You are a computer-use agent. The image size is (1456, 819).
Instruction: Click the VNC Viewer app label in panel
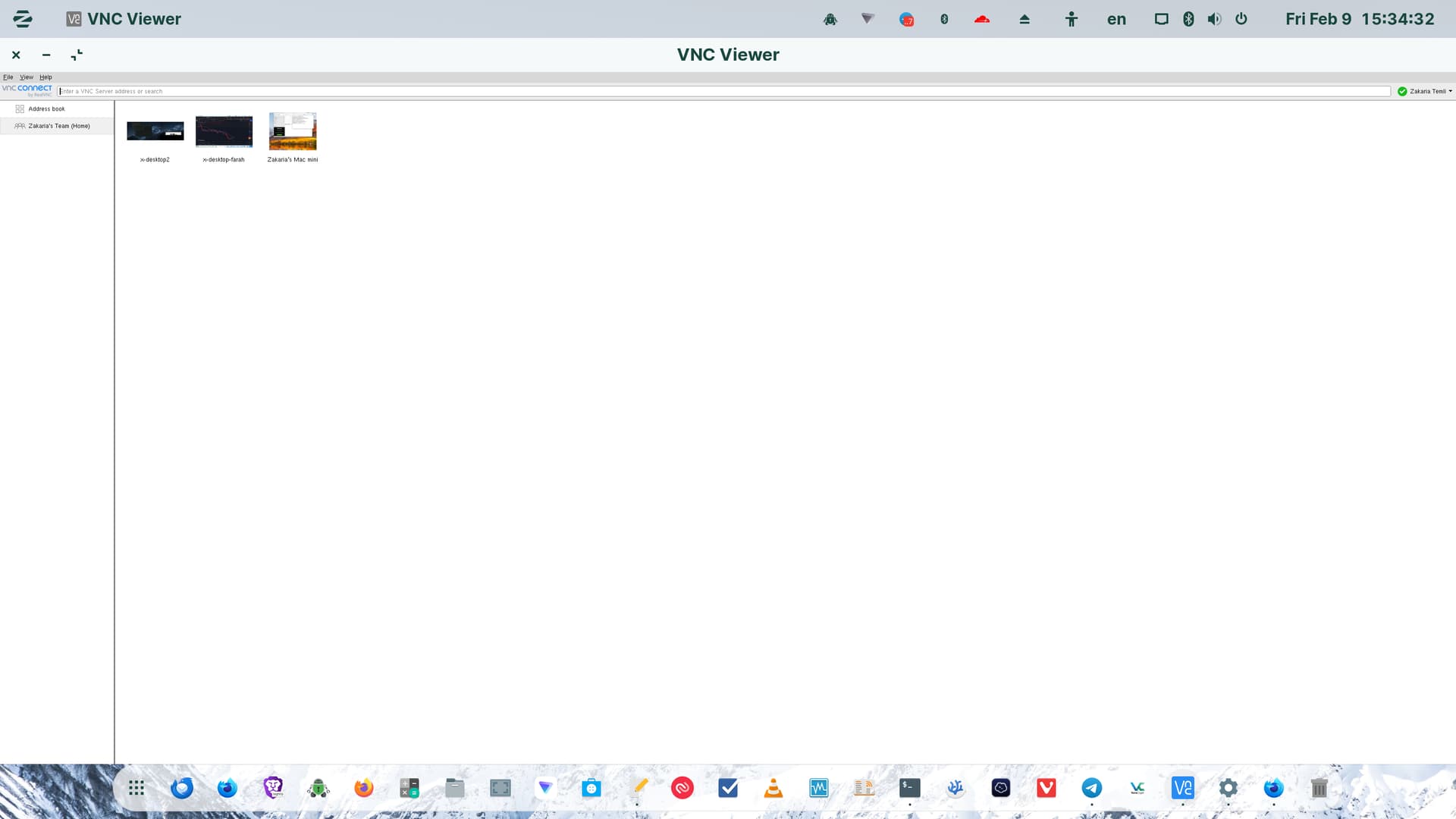point(124,19)
